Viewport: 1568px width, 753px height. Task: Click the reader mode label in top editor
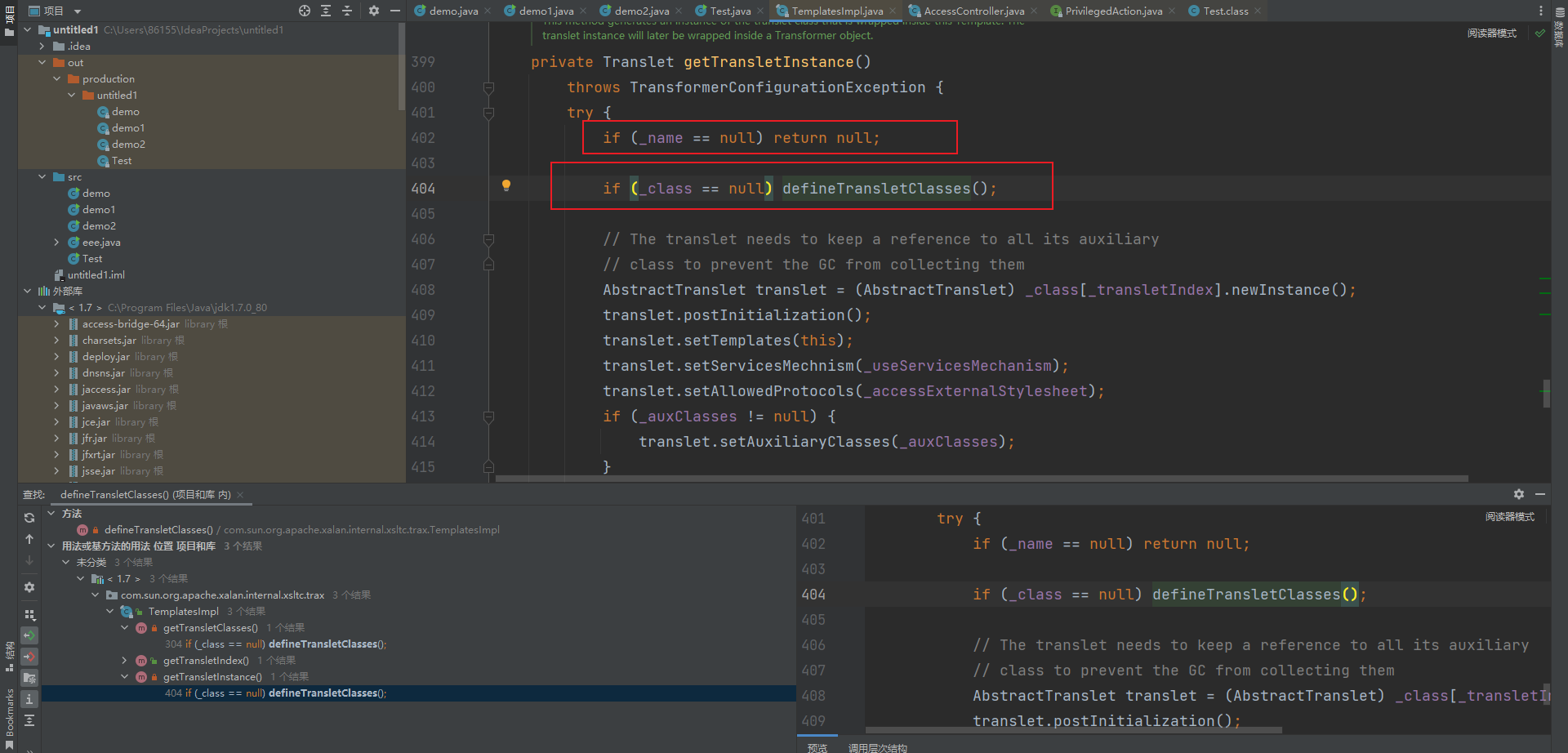[x=1491, y=33]
